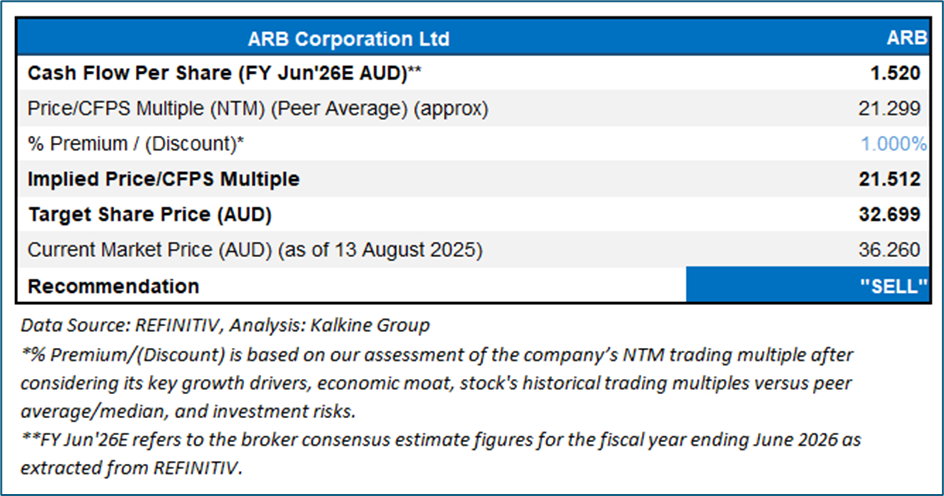
Task: Click the Target Share Price (AUD) label
Action: pos(150,215)
